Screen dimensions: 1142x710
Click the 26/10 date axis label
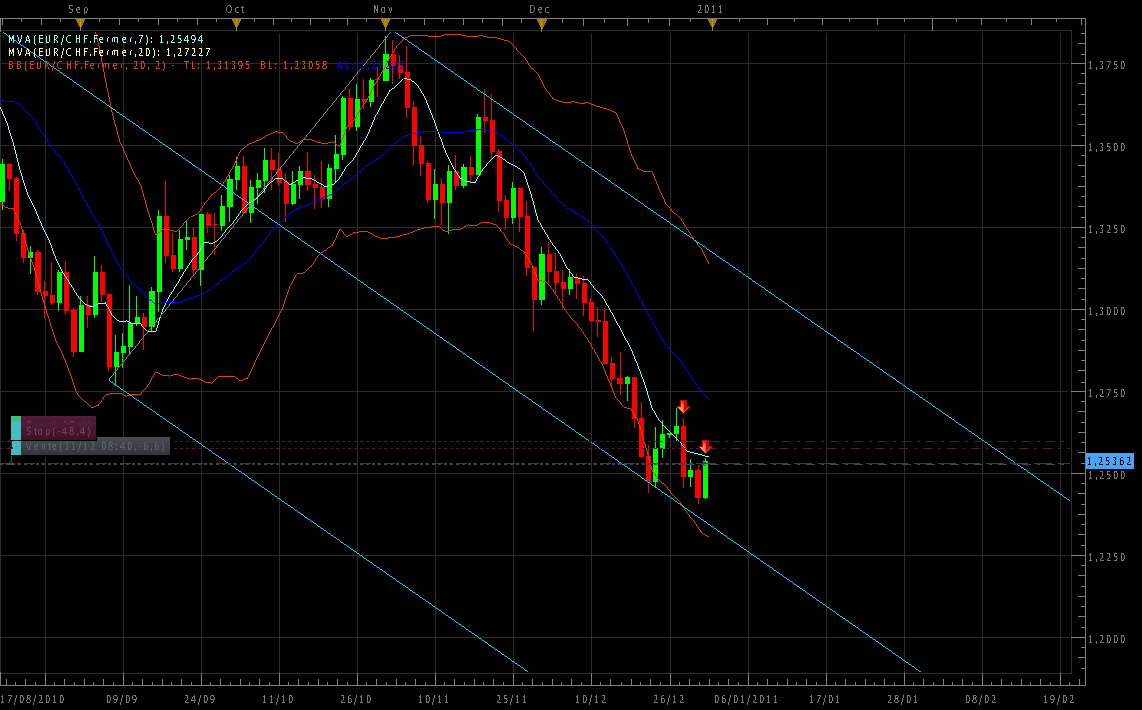click(357, 699)
